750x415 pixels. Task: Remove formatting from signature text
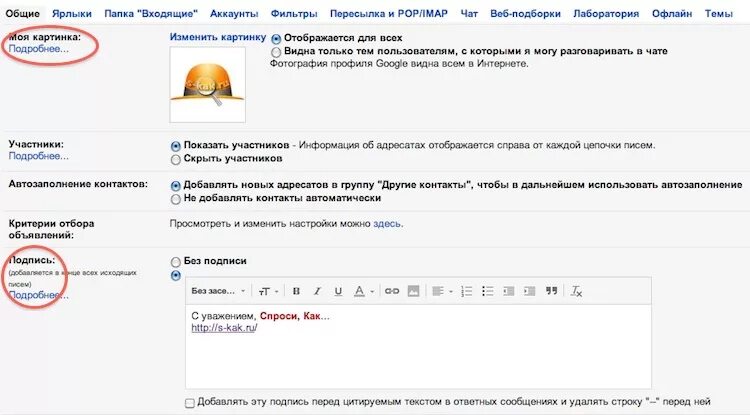point(576,291)
